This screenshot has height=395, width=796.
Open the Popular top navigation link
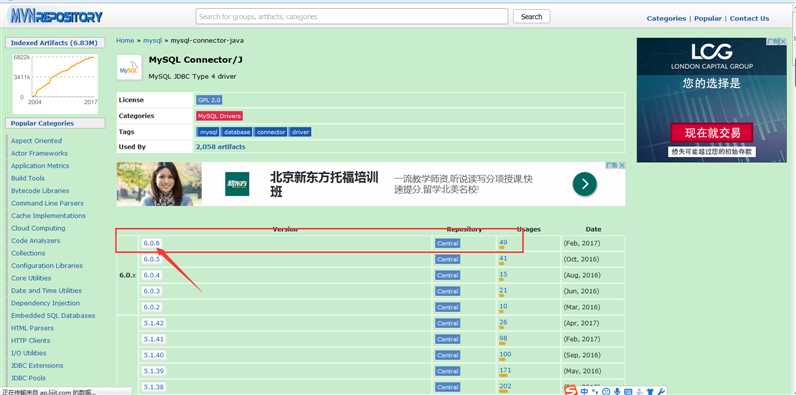708,18
